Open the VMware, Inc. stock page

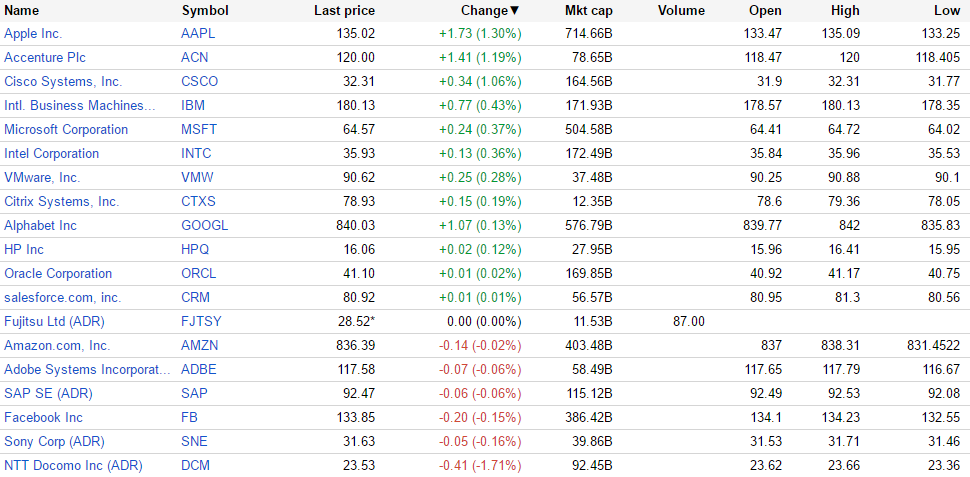pyautogui.click(x=42, y=178)
